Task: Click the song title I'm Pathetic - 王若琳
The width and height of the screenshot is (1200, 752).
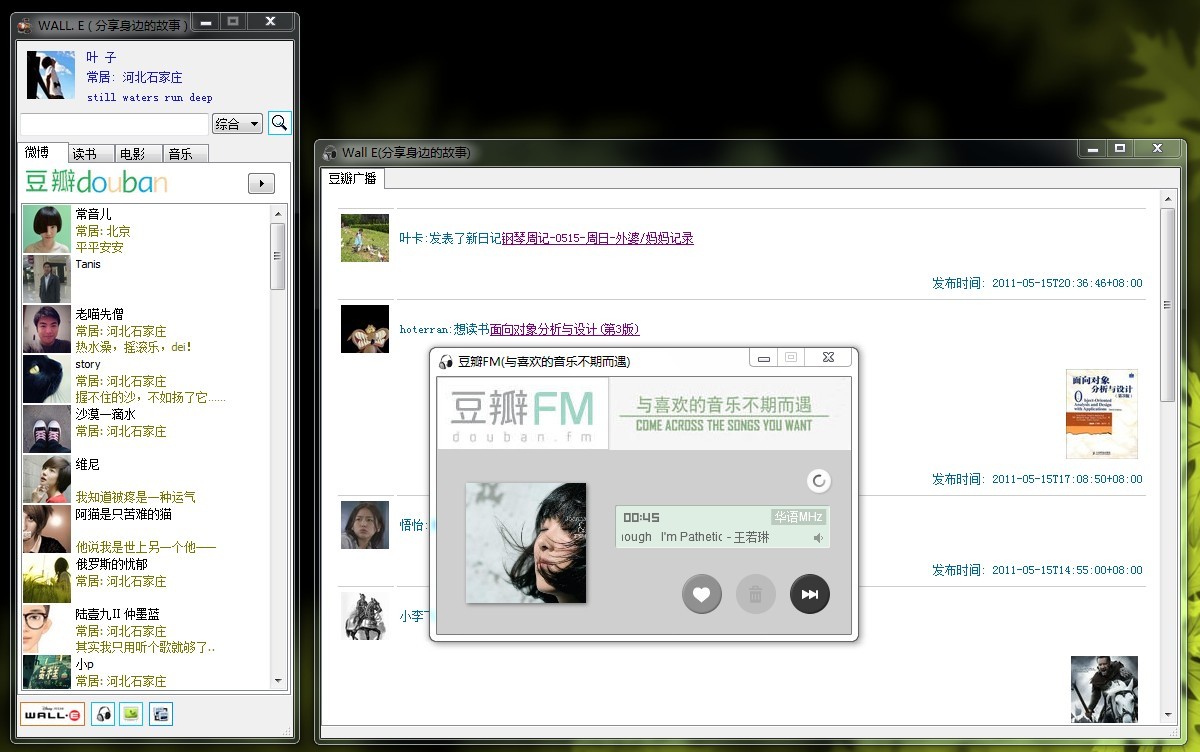Action: coord(715,537)
